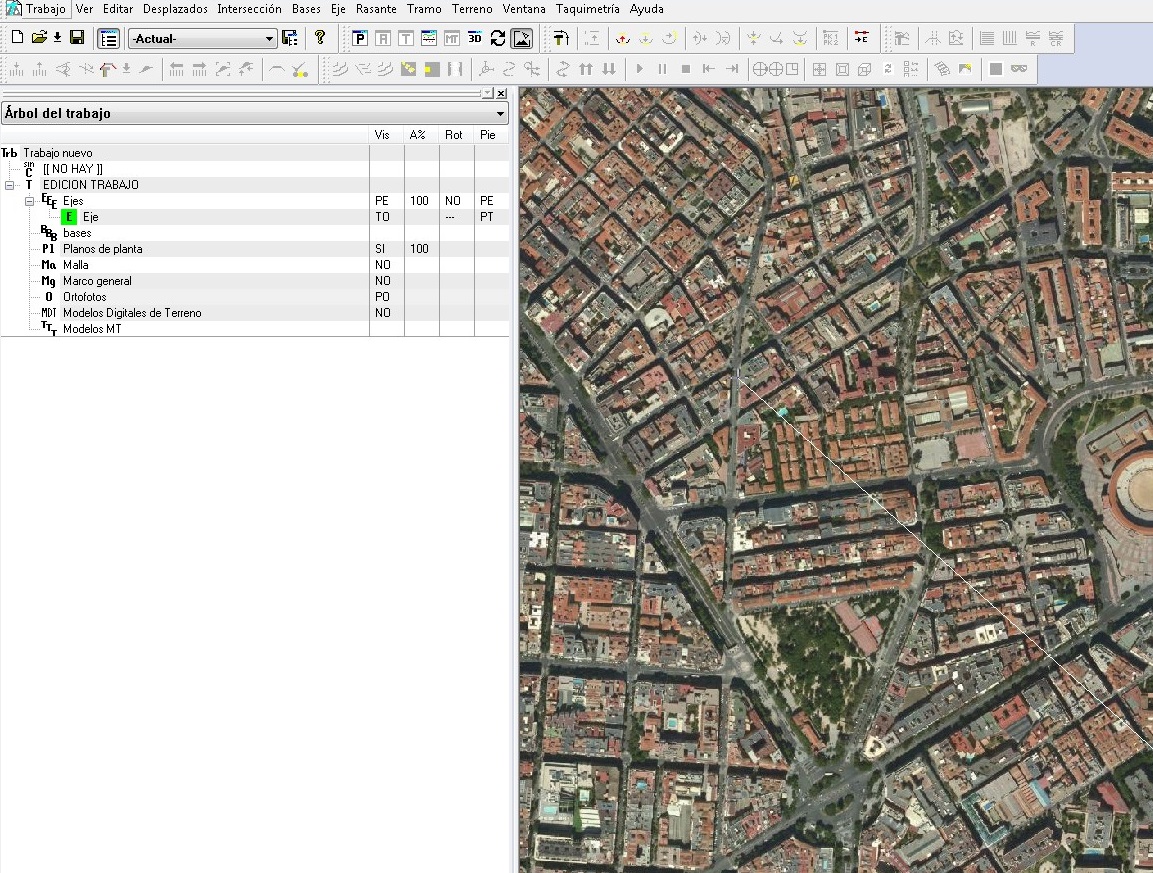The height and width of the screenshot is (873, 1153).
Task: Create a new work file
Action: tap(18, 38)
